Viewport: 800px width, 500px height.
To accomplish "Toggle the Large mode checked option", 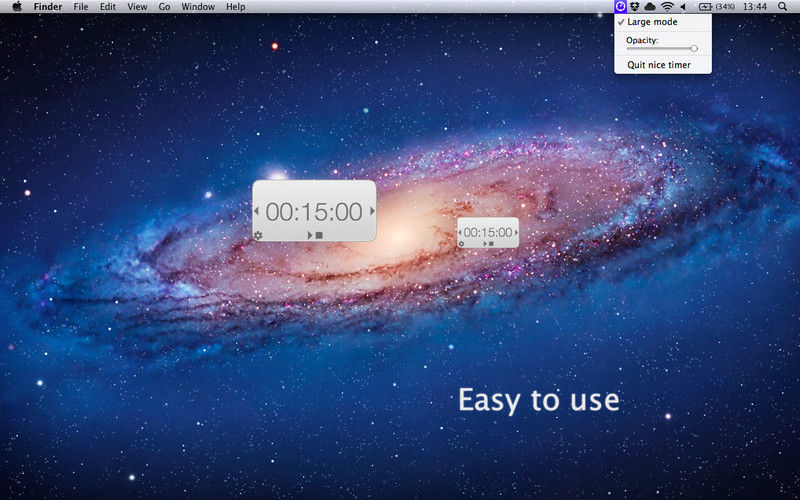I will coord(663,22).
